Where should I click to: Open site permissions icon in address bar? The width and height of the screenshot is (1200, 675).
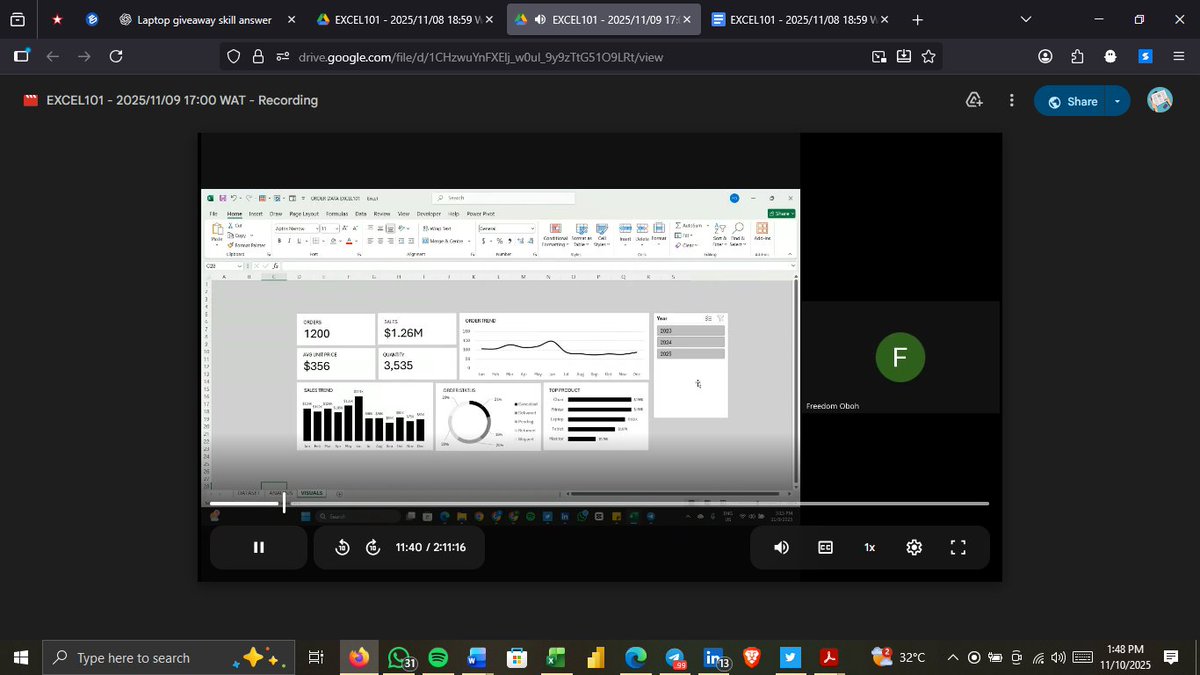click(x=282, y=57)
